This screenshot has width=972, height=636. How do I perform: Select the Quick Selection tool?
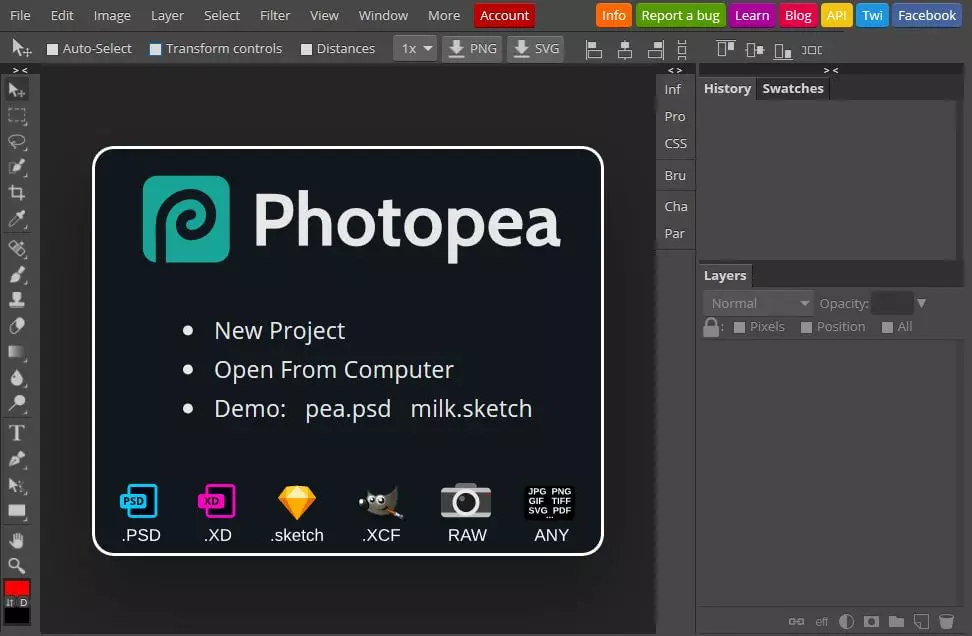[x=17, y=167]
